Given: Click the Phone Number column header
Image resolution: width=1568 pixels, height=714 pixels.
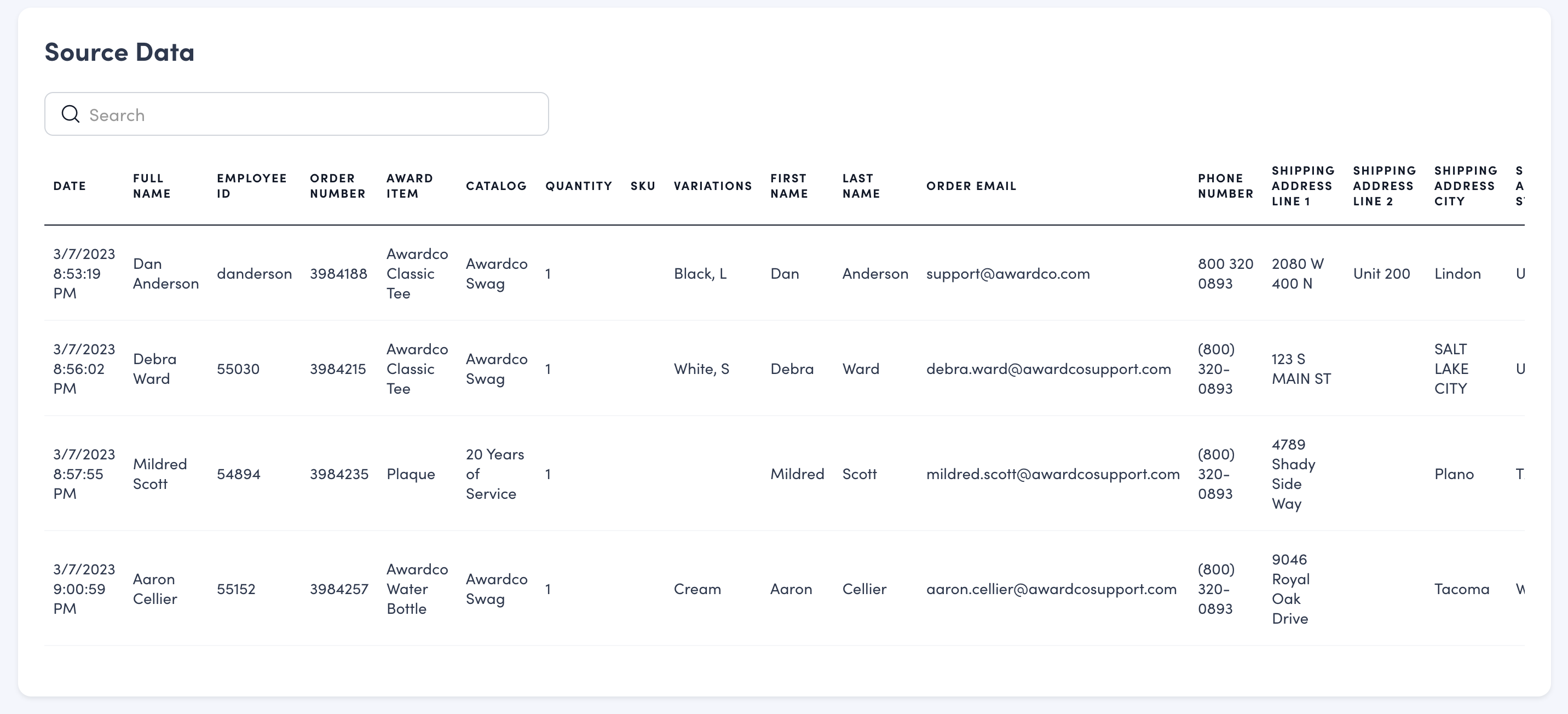Looking at the screenshot, I should pyautogui.click(x=1225, y=186).
